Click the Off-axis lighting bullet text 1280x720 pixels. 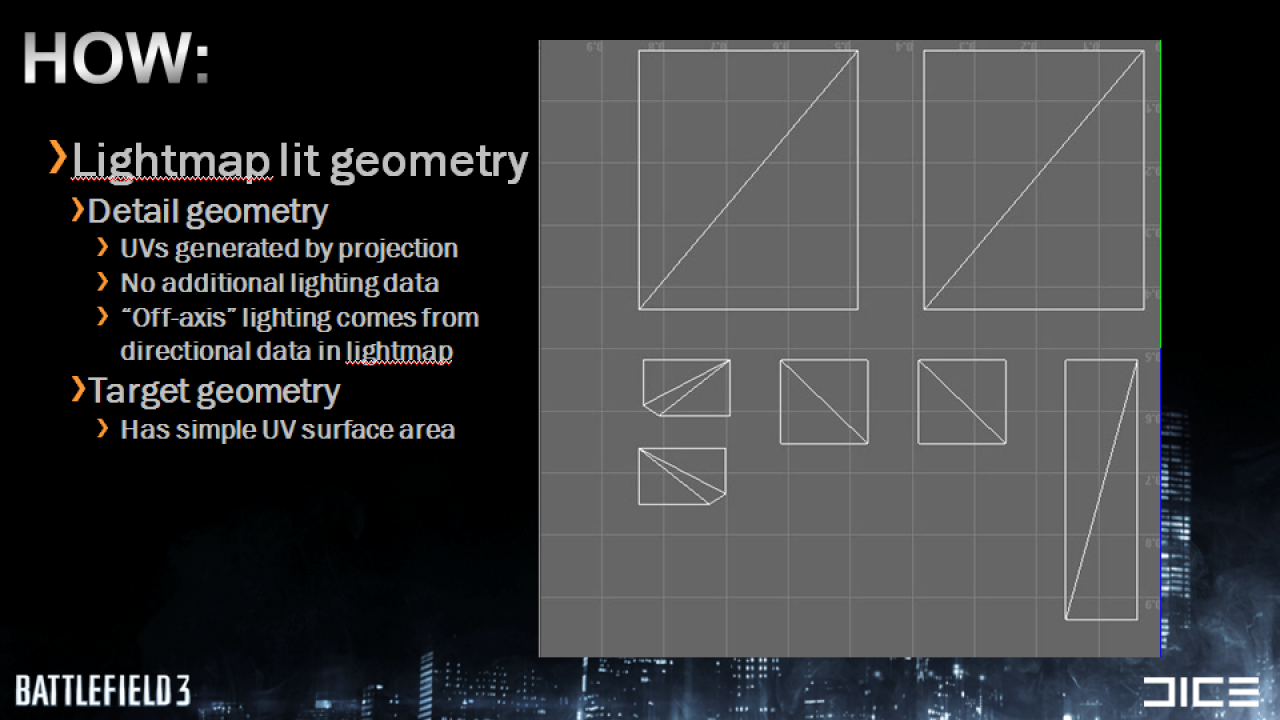tap(300, 335)
